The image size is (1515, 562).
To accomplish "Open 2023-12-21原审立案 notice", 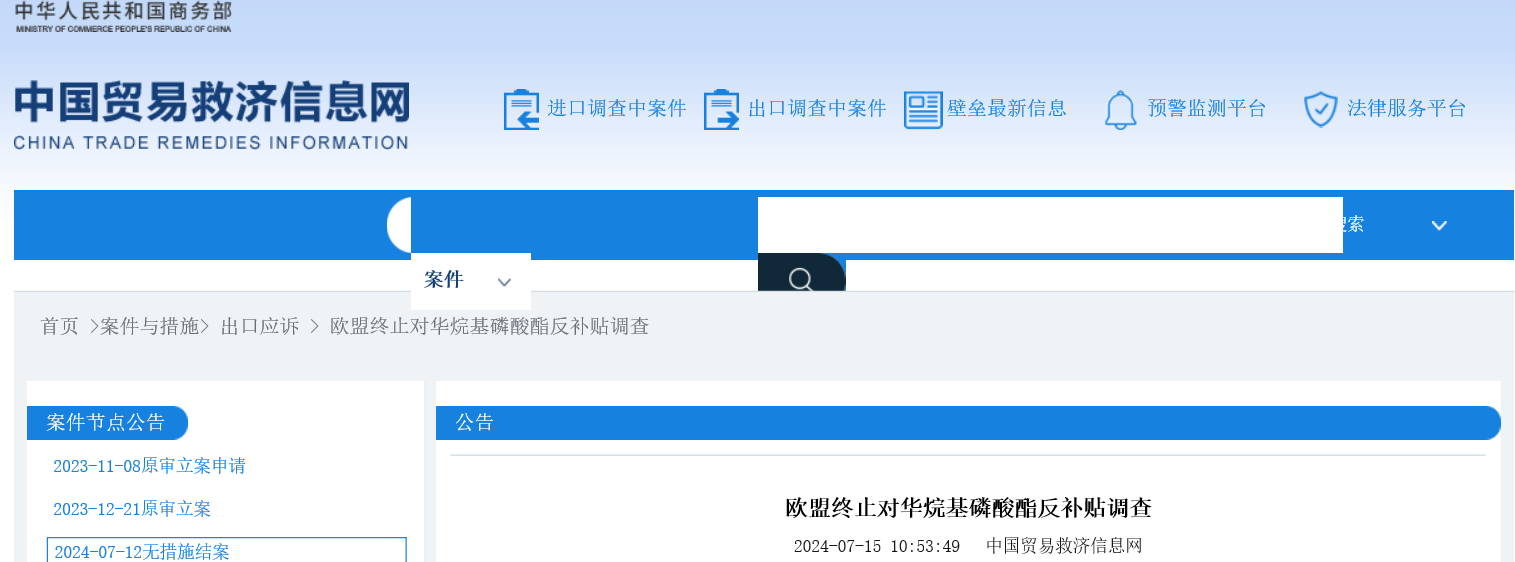I will (x=132, y=509).
